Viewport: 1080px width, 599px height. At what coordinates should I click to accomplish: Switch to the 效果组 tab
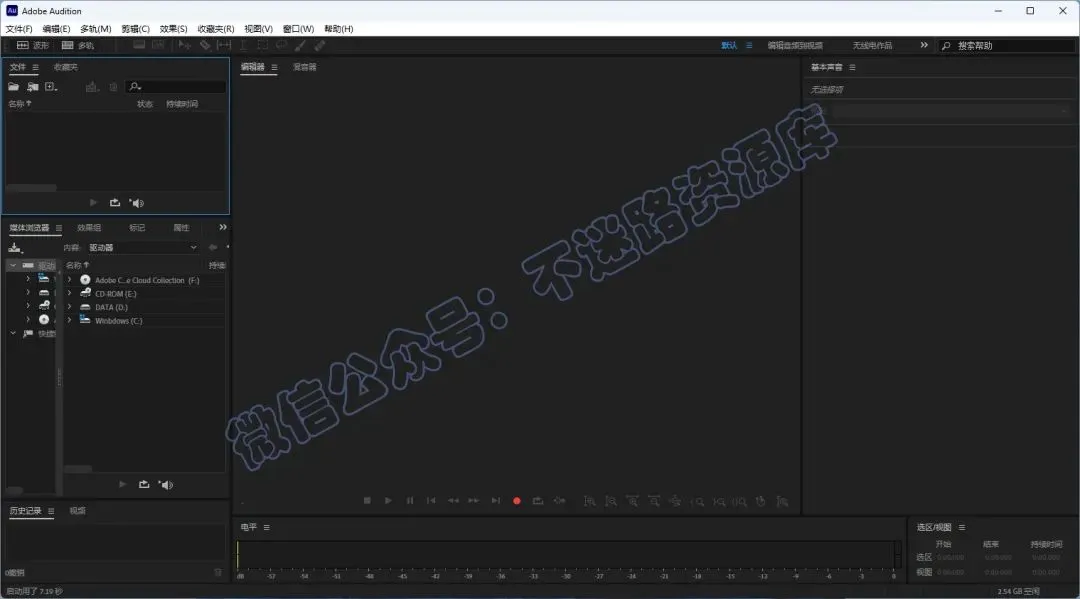[x=89, y=228]
